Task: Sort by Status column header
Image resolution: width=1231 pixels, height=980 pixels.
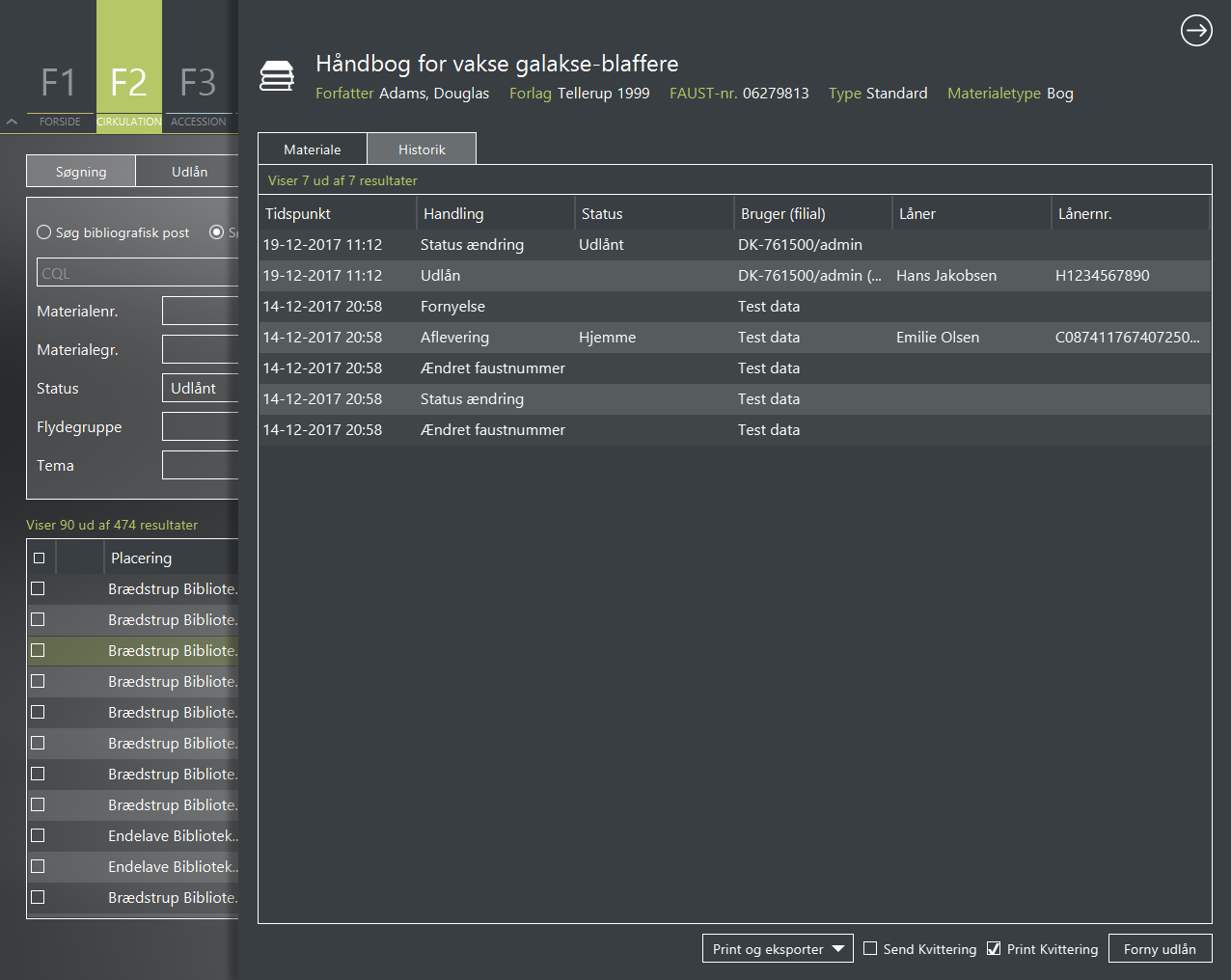Action: tap(654, 213)
